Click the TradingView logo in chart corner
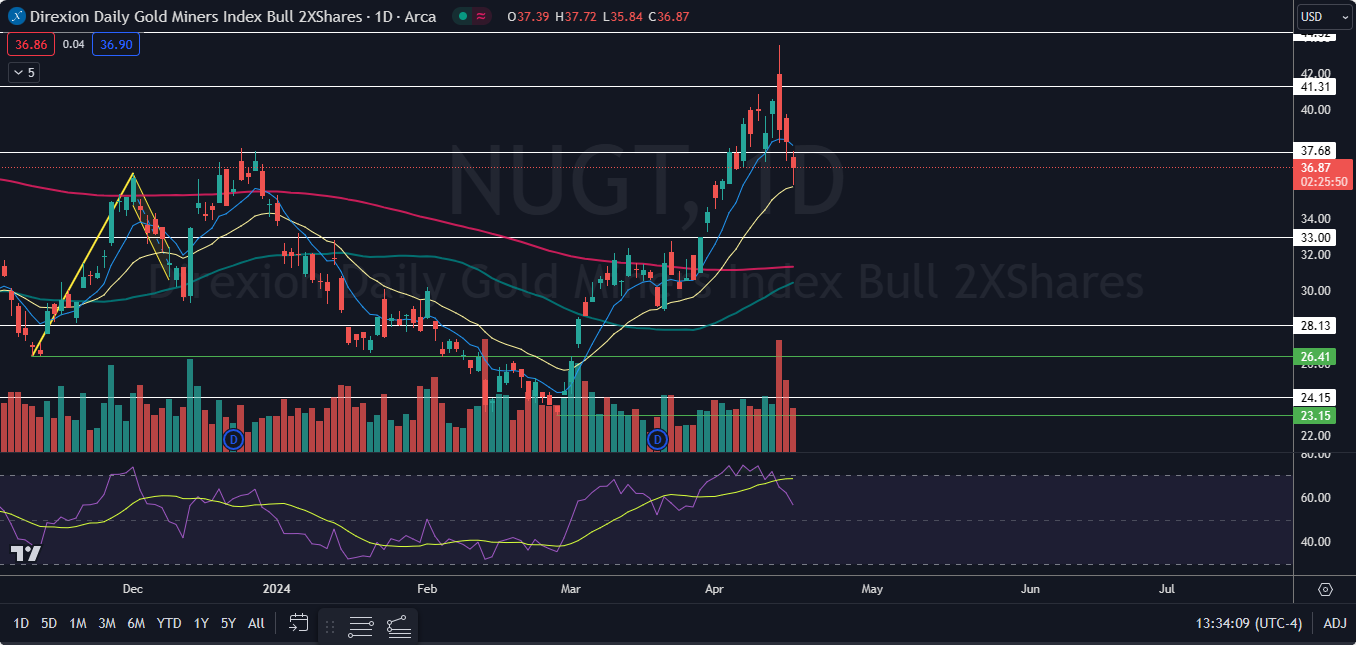The height and width of the screenshot is (645, 1356). click(x=25, y=553)
